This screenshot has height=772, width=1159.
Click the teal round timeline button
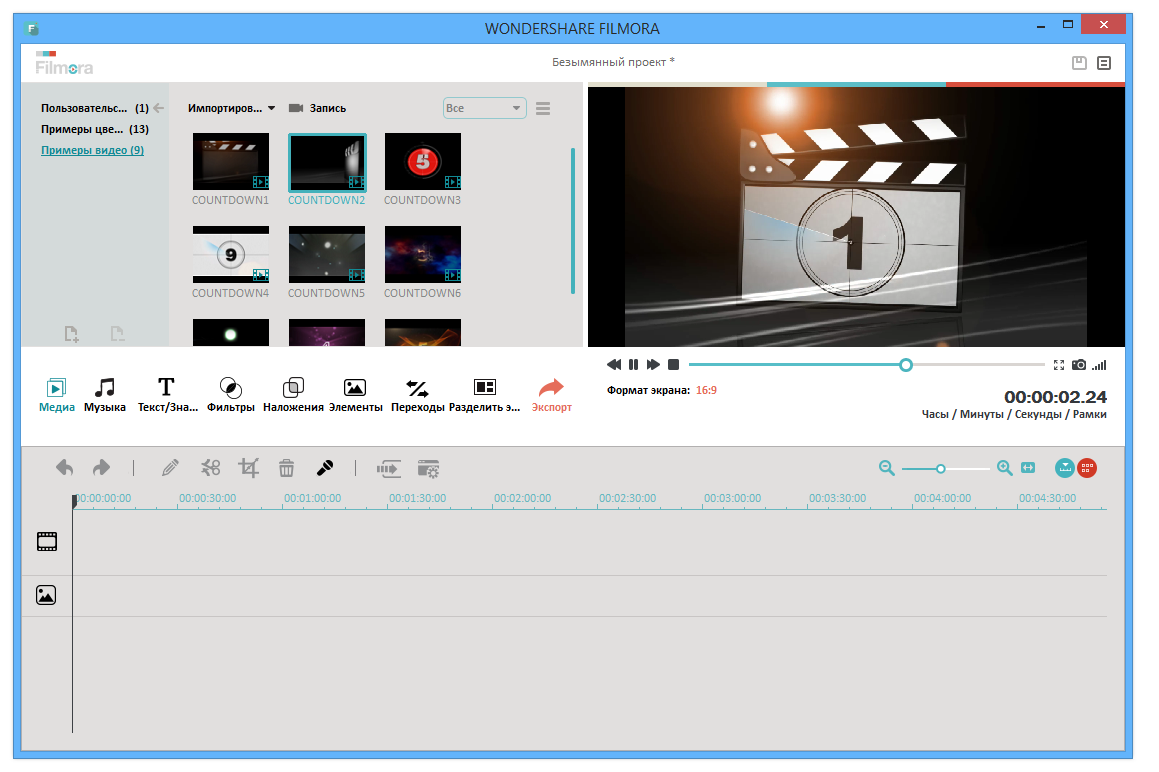pos(1064,467)
